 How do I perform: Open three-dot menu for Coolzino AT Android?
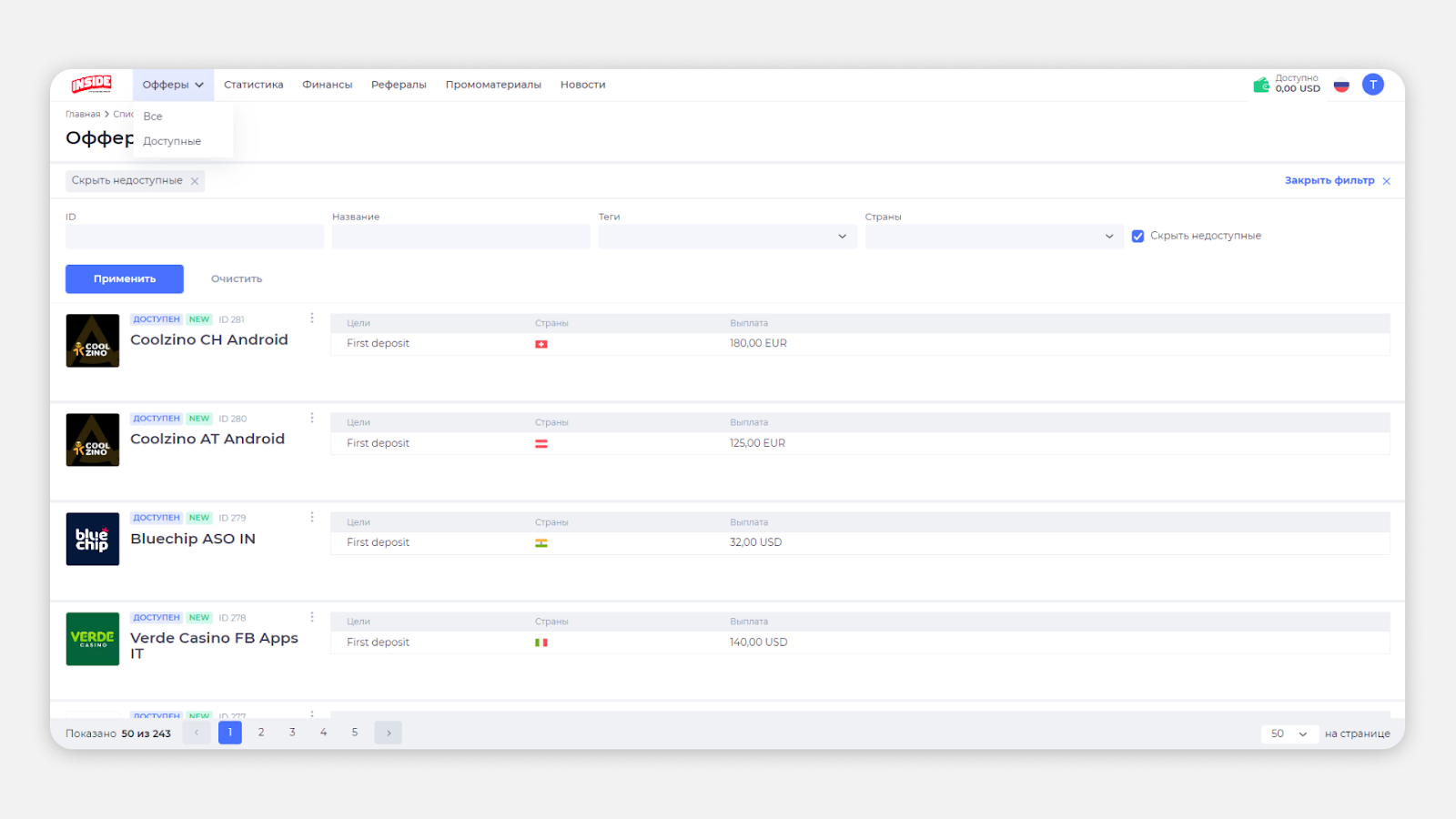click(312, 418)
